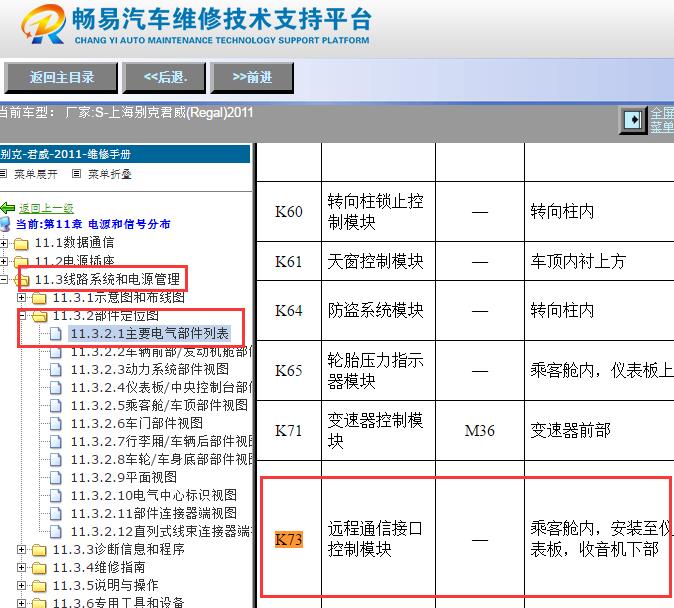The height and width of the screenshot is (608, 674).
Task: Click the 别克-君威-2011-维修手册 header bar
Action: [125, 154]
